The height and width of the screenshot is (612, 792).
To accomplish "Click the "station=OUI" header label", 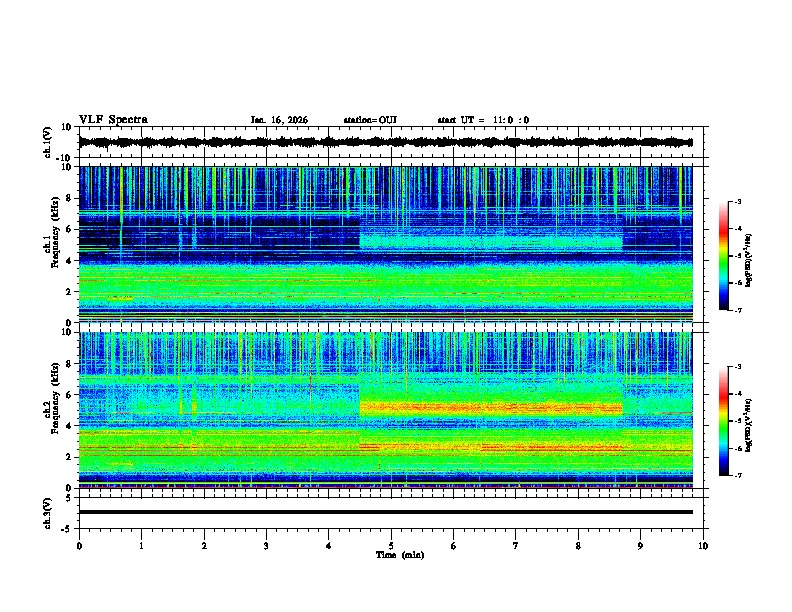I will pyautogui.click(x=370, y=120).
